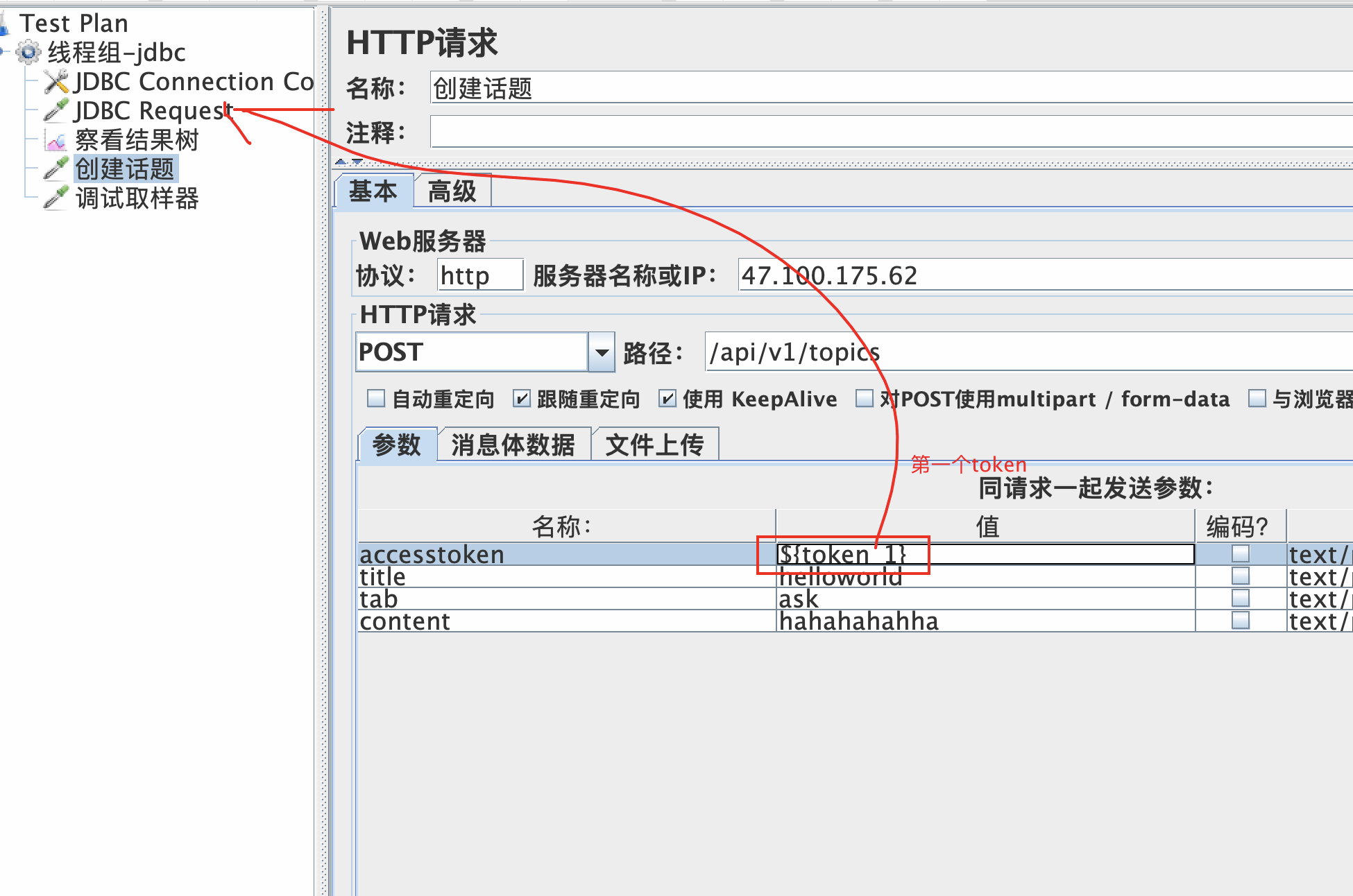1353x896 pixels.
Task: Enable the 自动重定向 checkbox
Action: (376, 399)
